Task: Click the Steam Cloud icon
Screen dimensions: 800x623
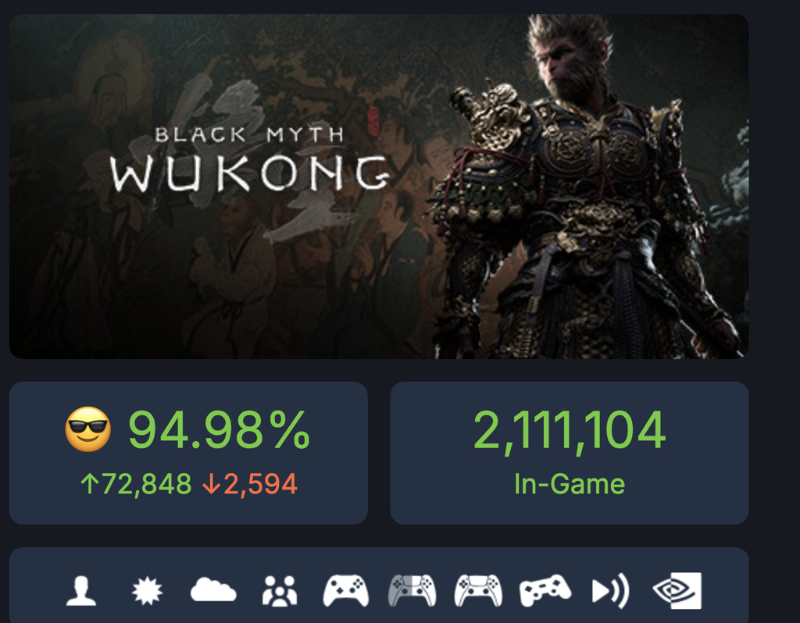Action: pos(213,590)
